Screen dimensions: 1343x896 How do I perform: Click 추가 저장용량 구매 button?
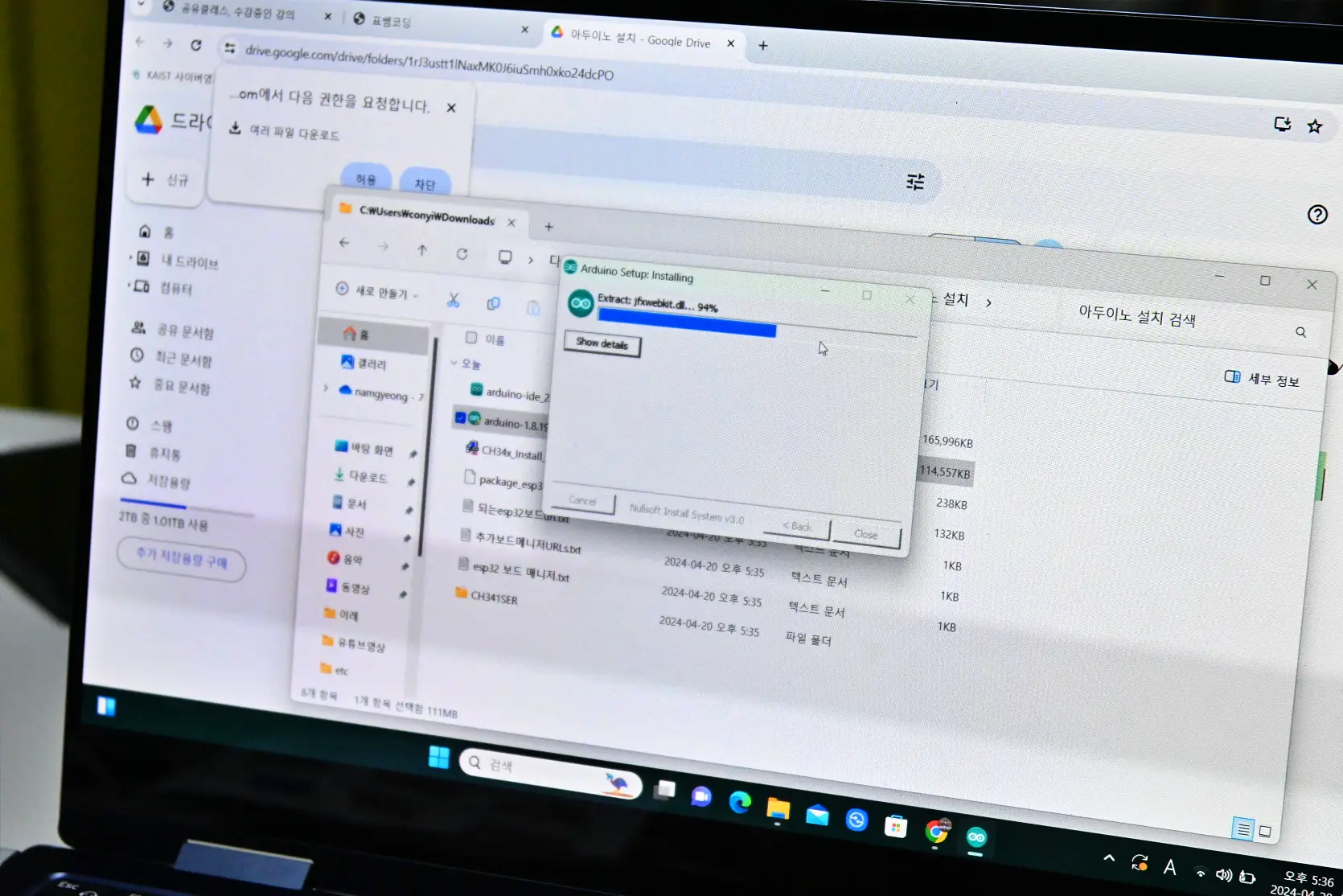tap(182, 558)
